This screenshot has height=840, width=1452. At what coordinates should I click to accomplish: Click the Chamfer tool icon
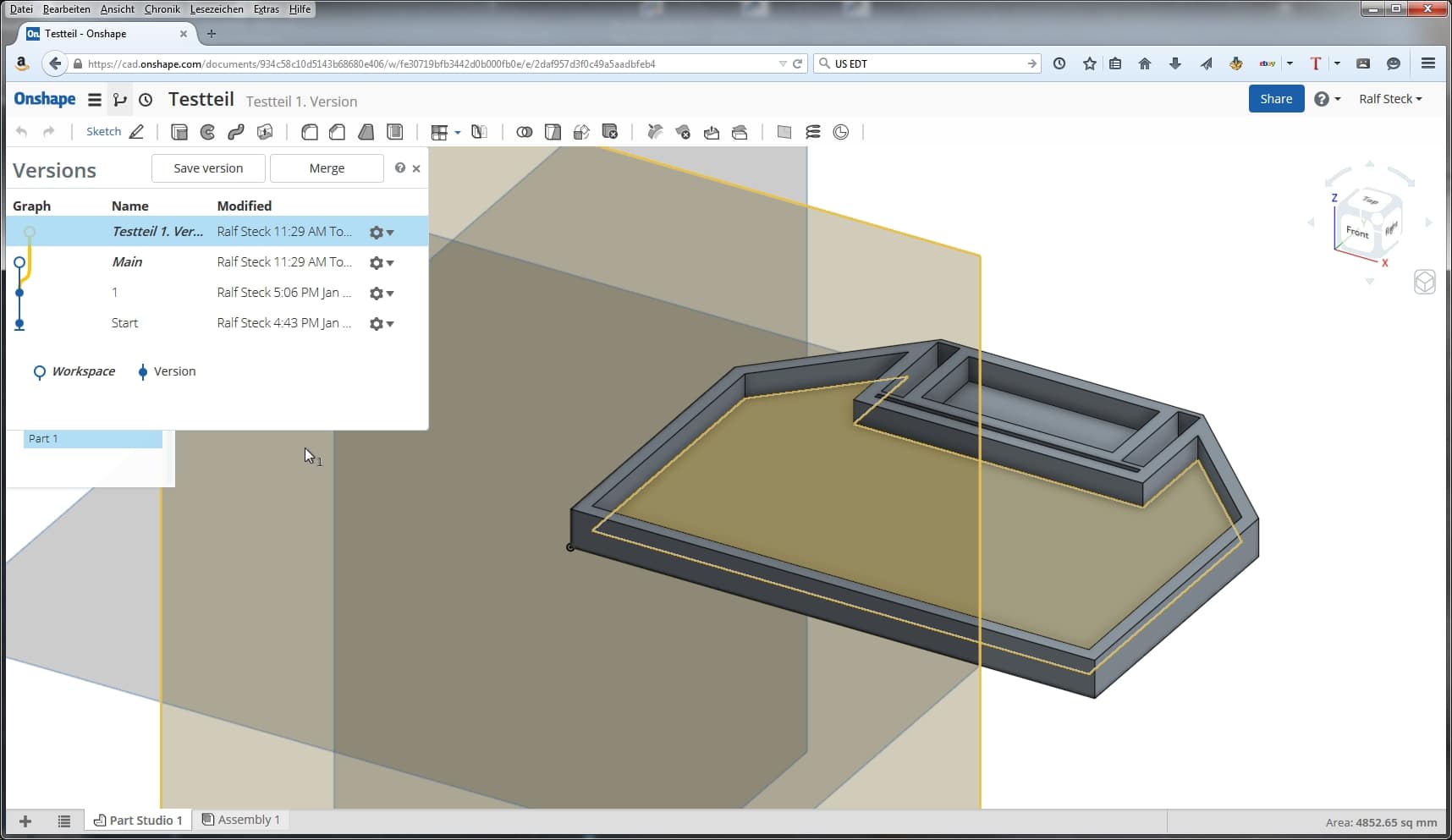[x=338, y=132]
